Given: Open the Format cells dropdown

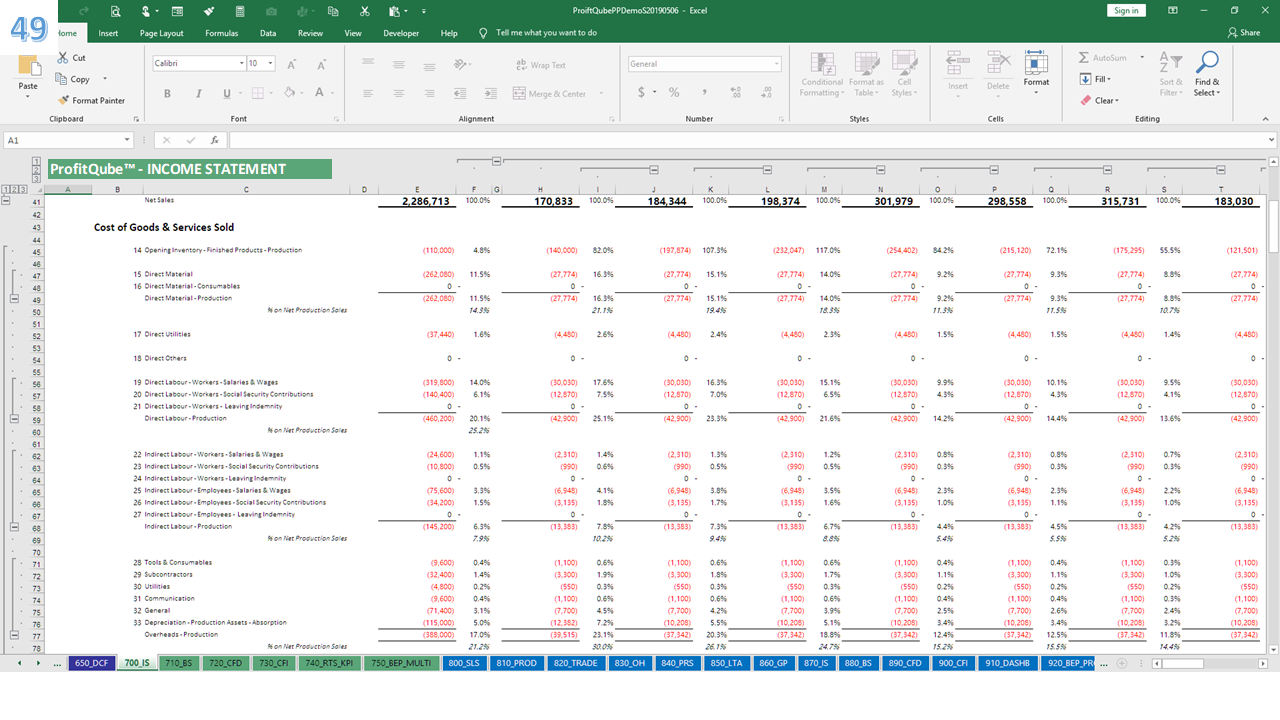Looking at the screenshot, I should (1036, 71).
